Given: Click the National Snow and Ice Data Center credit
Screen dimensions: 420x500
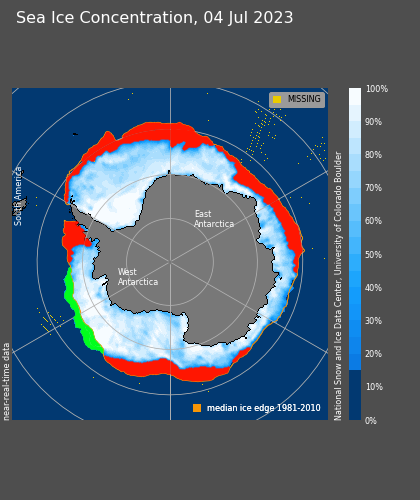Looking at the screenshot, I should click(338, 286).
